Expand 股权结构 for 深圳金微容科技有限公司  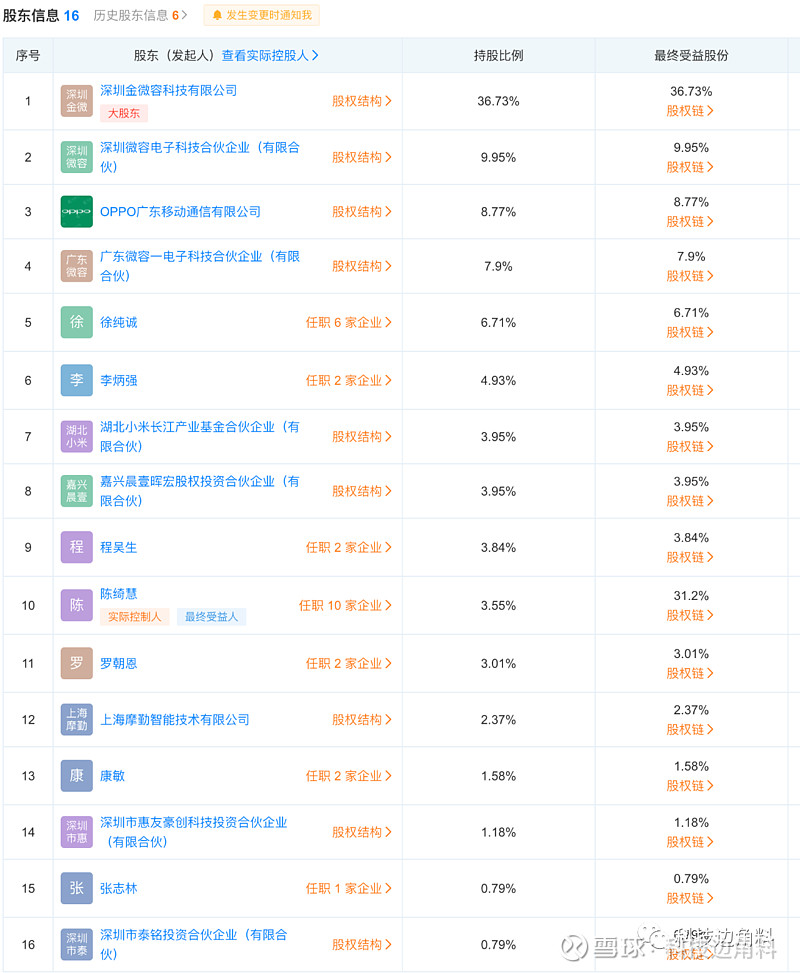click(362, 101)
